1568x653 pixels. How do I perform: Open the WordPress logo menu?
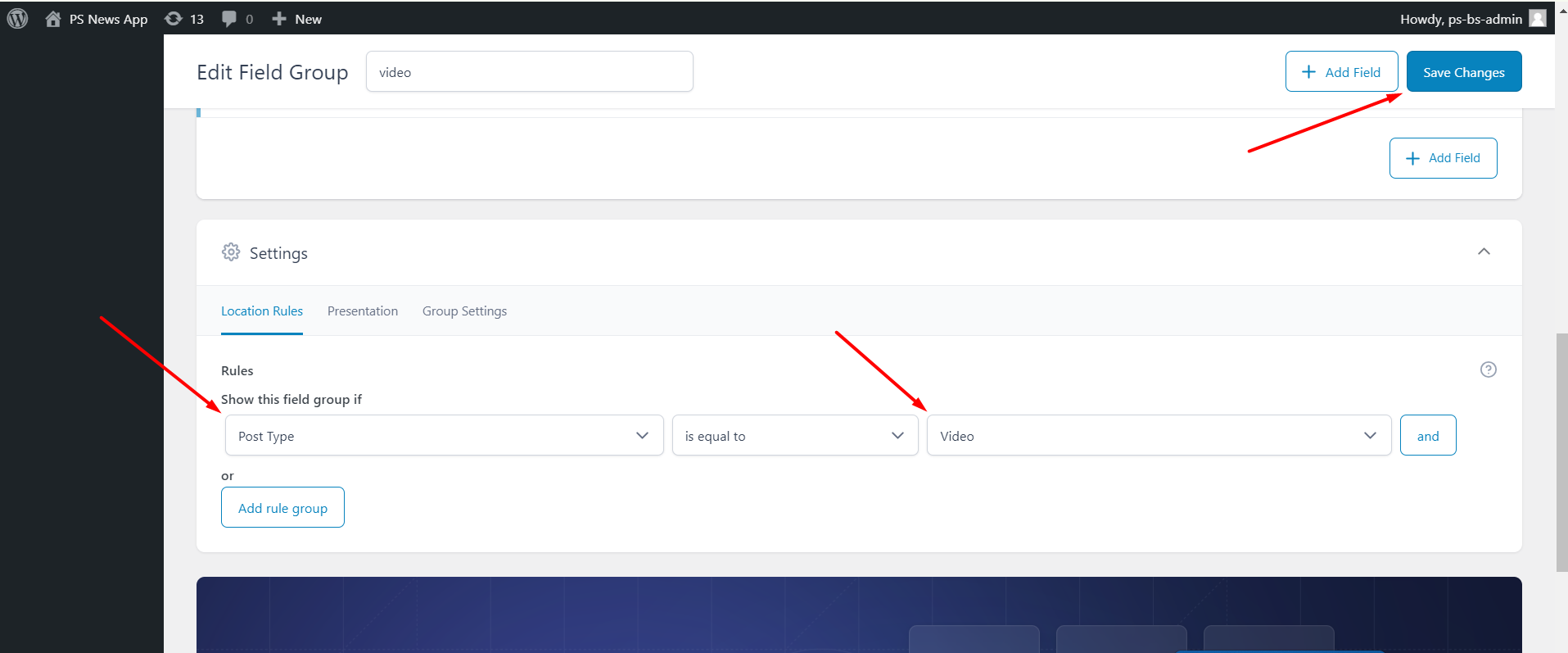[17, 18]
